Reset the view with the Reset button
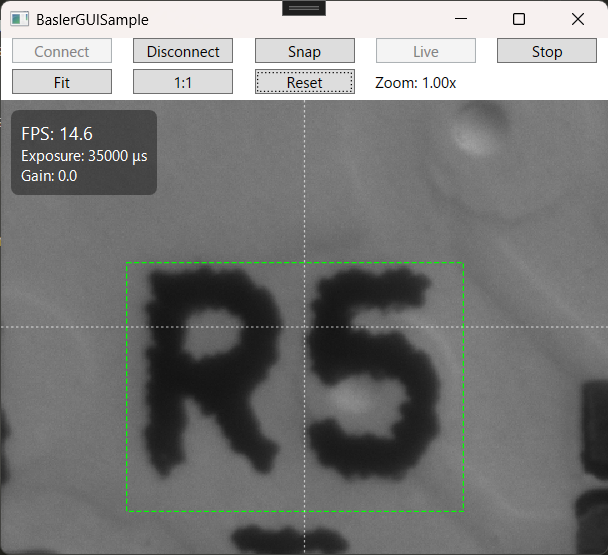The height and width of the screenshot is (555, 608). pyautogui.click(x=304, y=82)
